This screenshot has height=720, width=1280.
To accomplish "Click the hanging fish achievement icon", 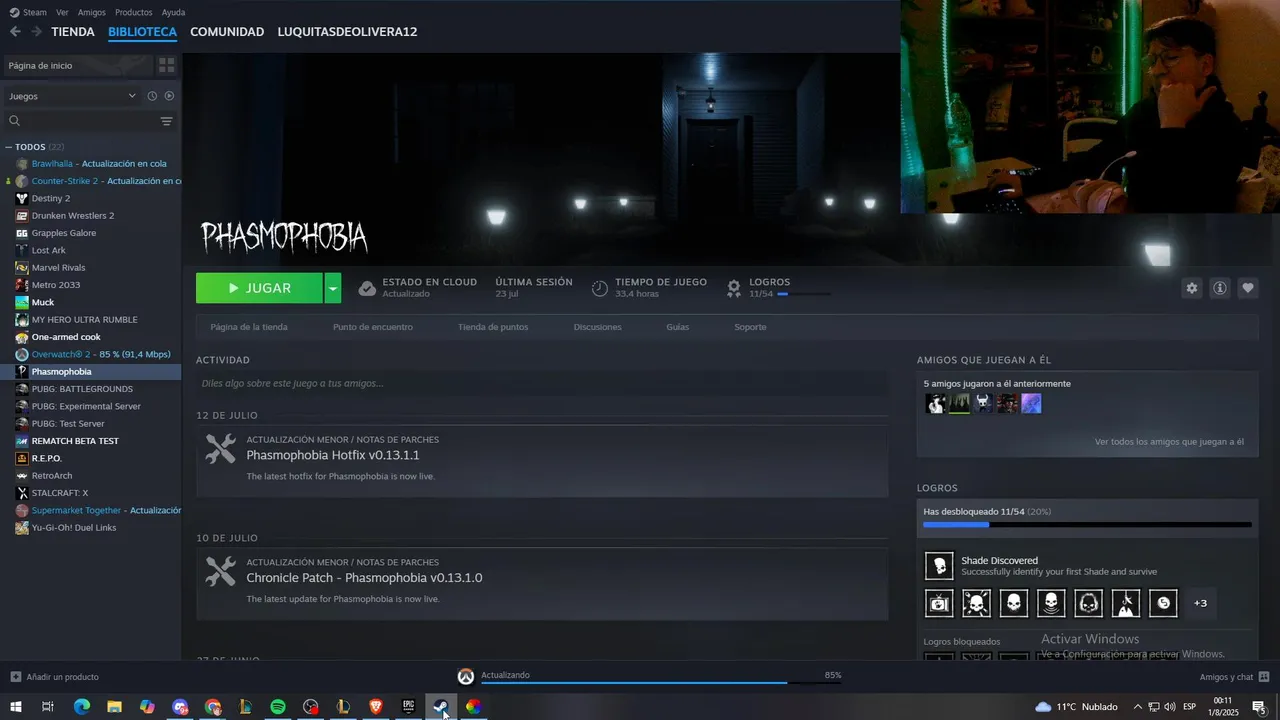I will click(1126, 603).
